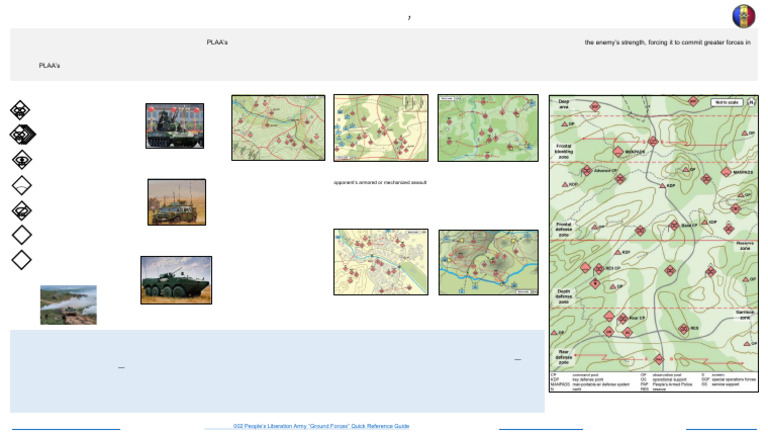
Task: Click the "Depth defense zone" label
Action: pyautogui.click(x=564, y=296)
